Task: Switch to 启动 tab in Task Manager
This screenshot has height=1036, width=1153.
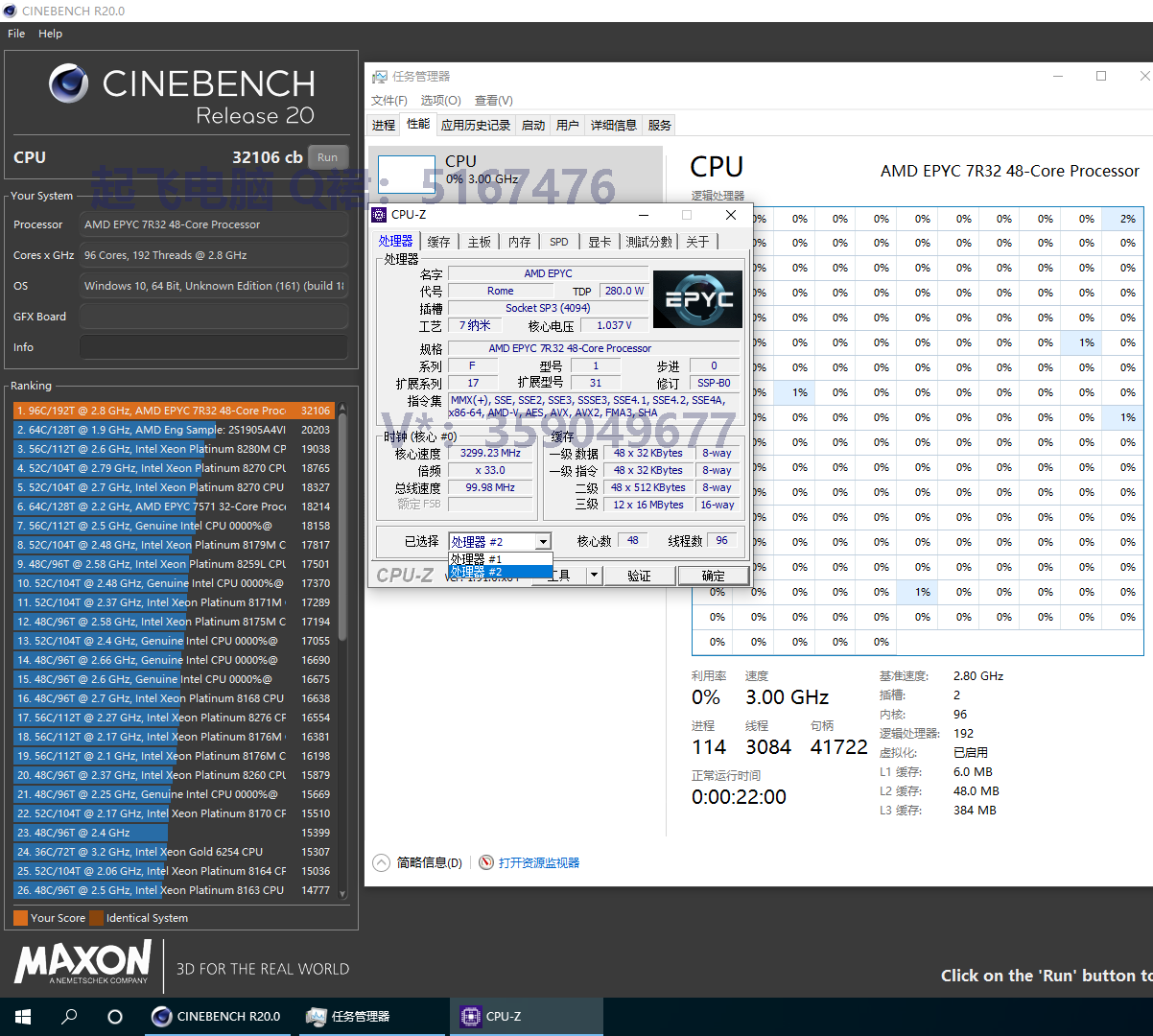Action: (x=533, y=125)
